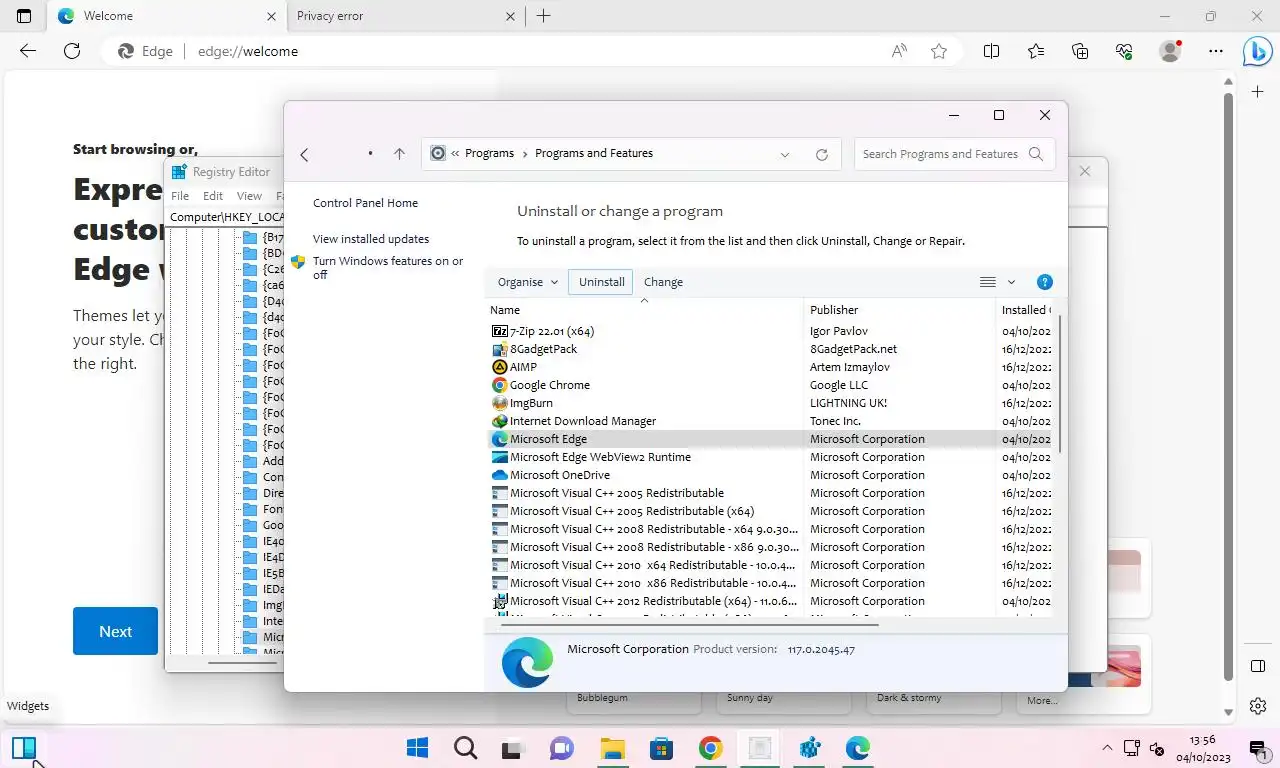Viewport: 1280px width, 768px height.
Task: Add a new tab in Edge
Action: coord(543,16)
